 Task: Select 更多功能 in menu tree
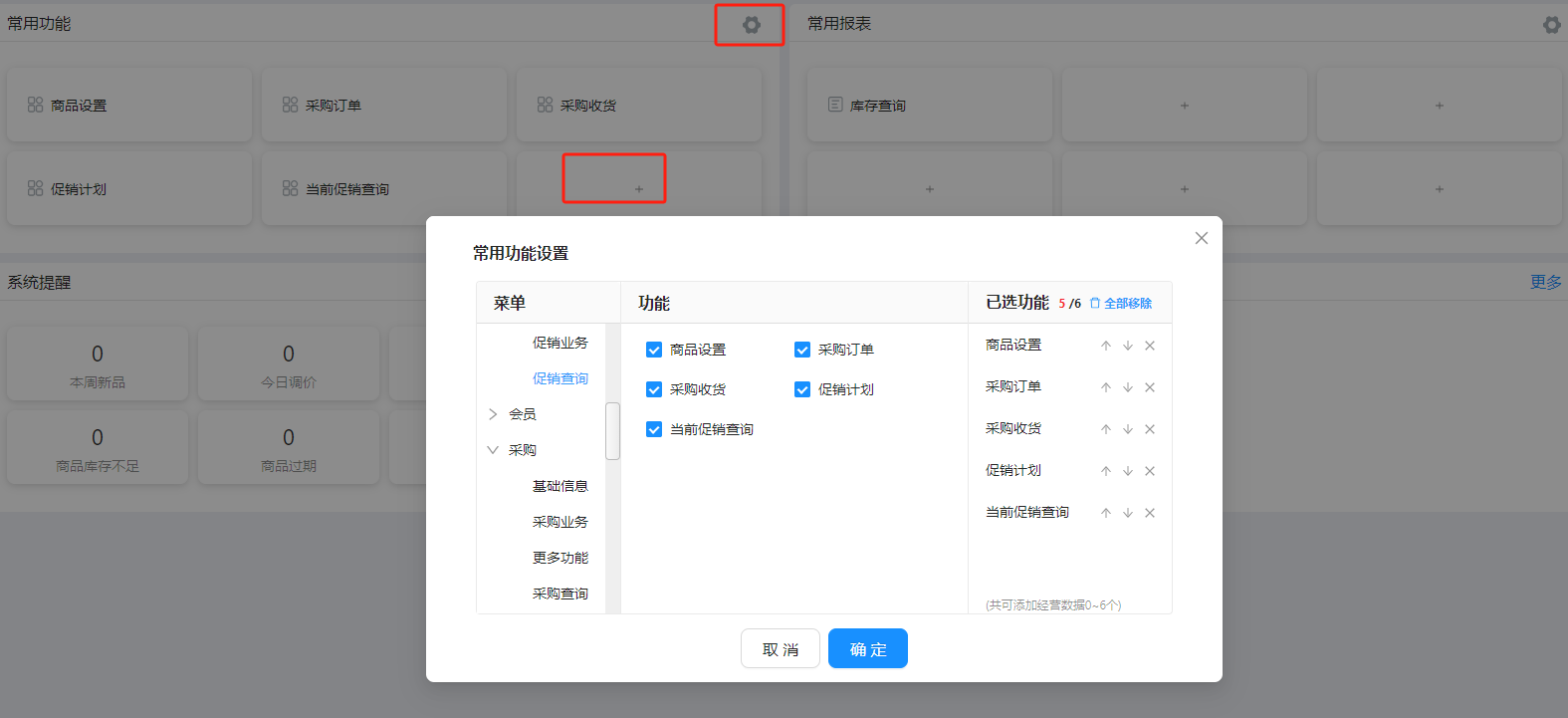560,558
